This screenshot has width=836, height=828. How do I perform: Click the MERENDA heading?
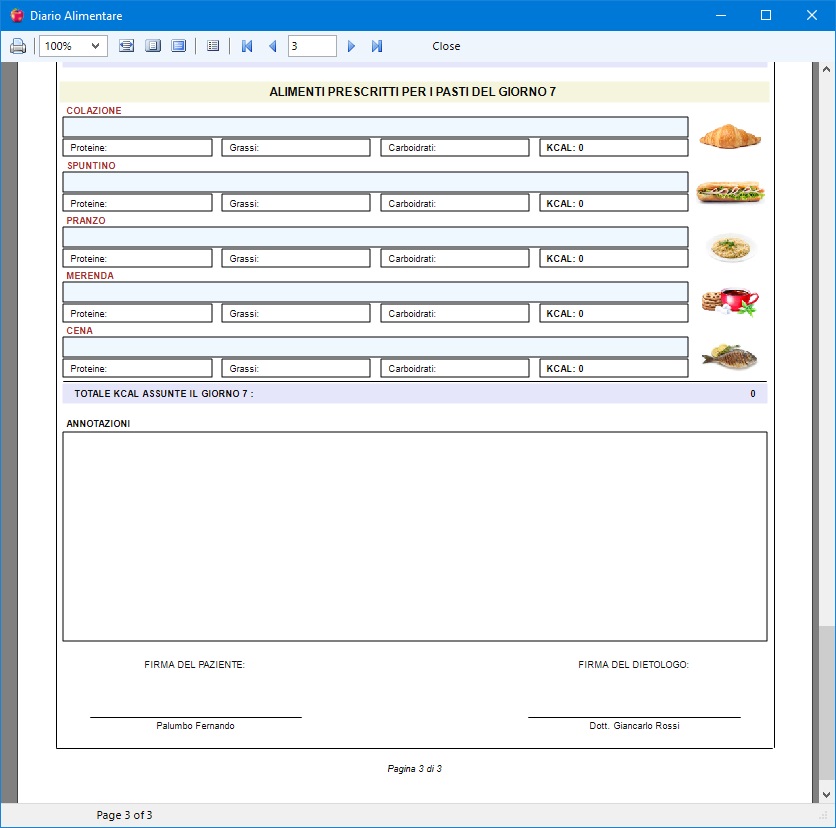pos(90,276)
